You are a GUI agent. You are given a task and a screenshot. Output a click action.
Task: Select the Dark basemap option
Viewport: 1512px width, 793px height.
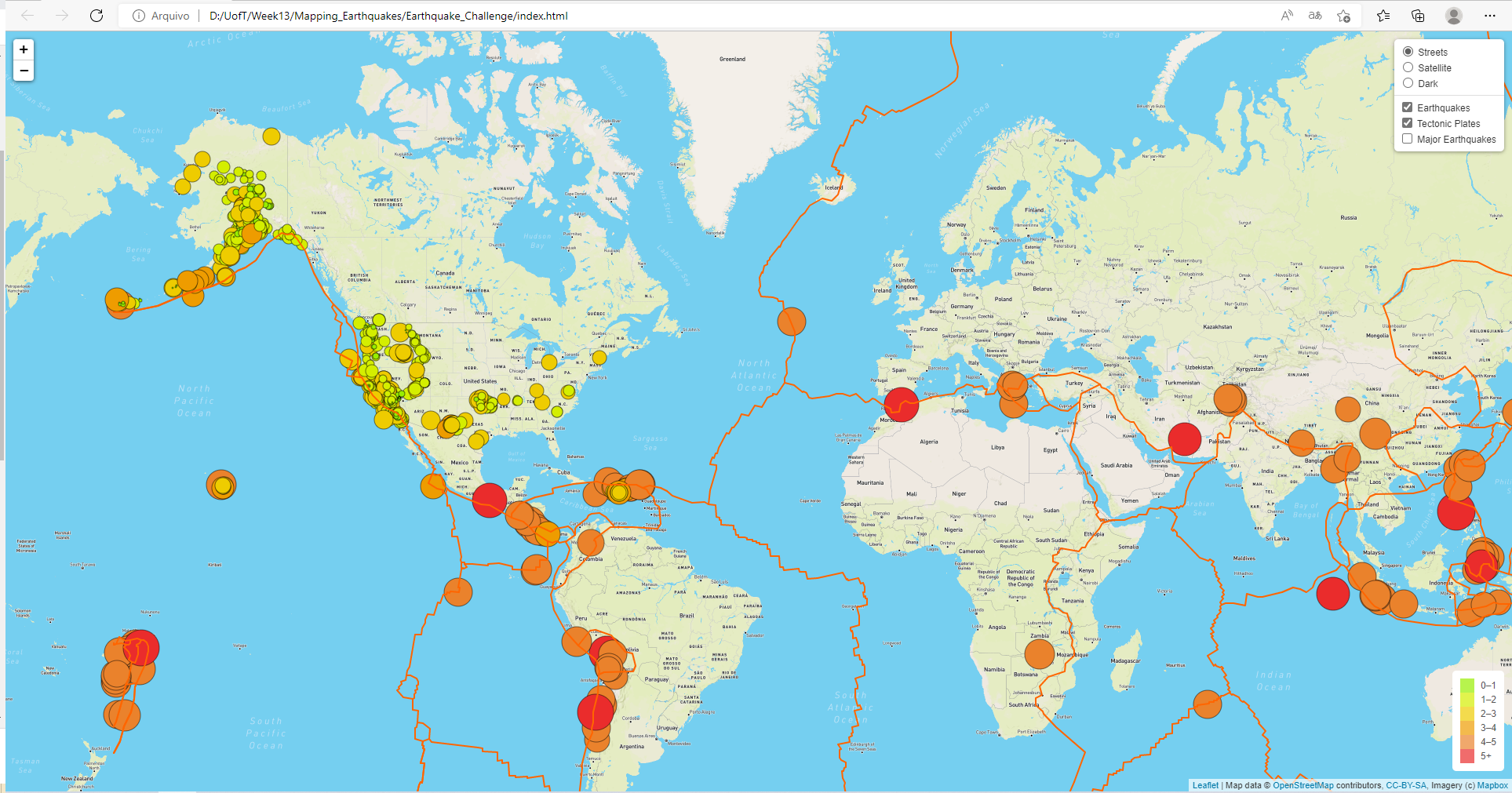pos(1408,83)
